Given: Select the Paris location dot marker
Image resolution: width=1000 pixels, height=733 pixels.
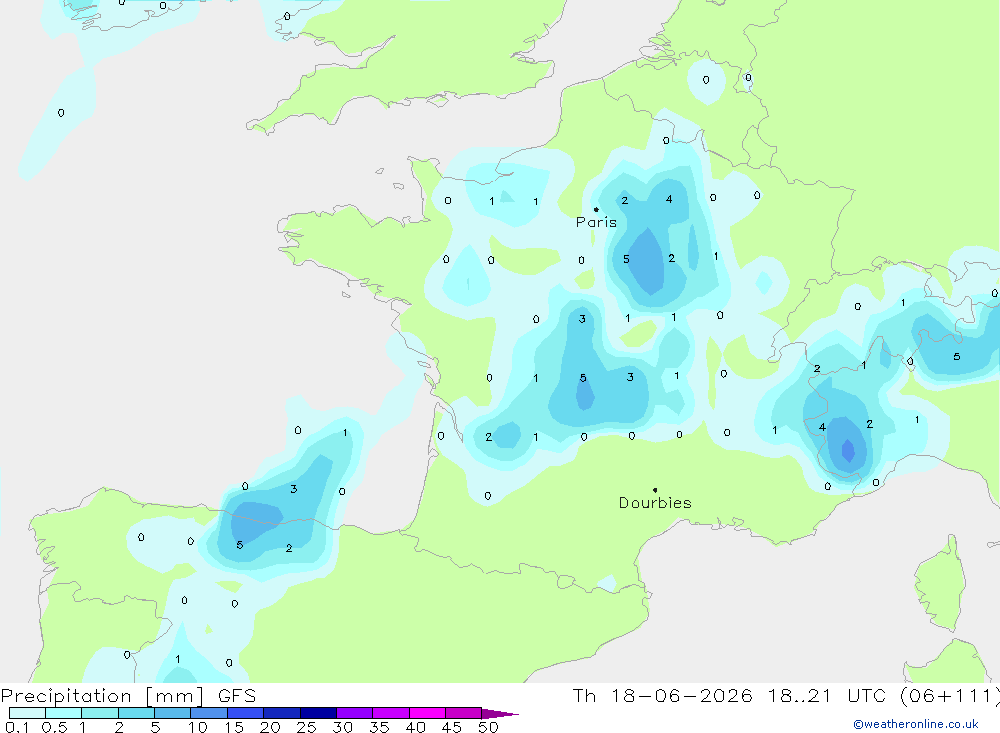Looking at the screenshot, I should click(x=596, y=209).
